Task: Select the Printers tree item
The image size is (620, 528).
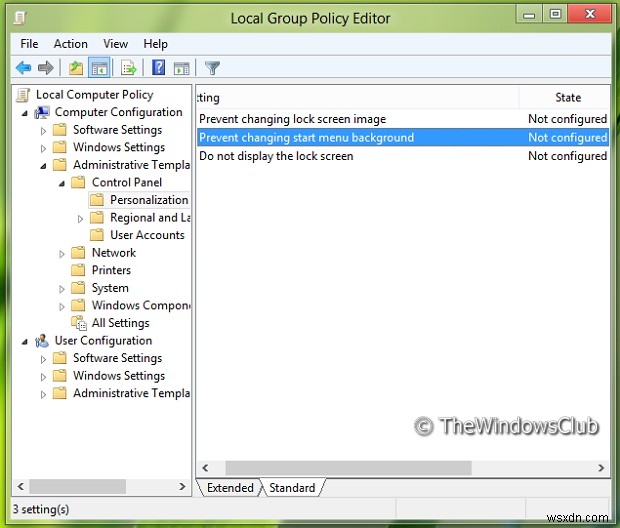Action: tap(111, 270)
